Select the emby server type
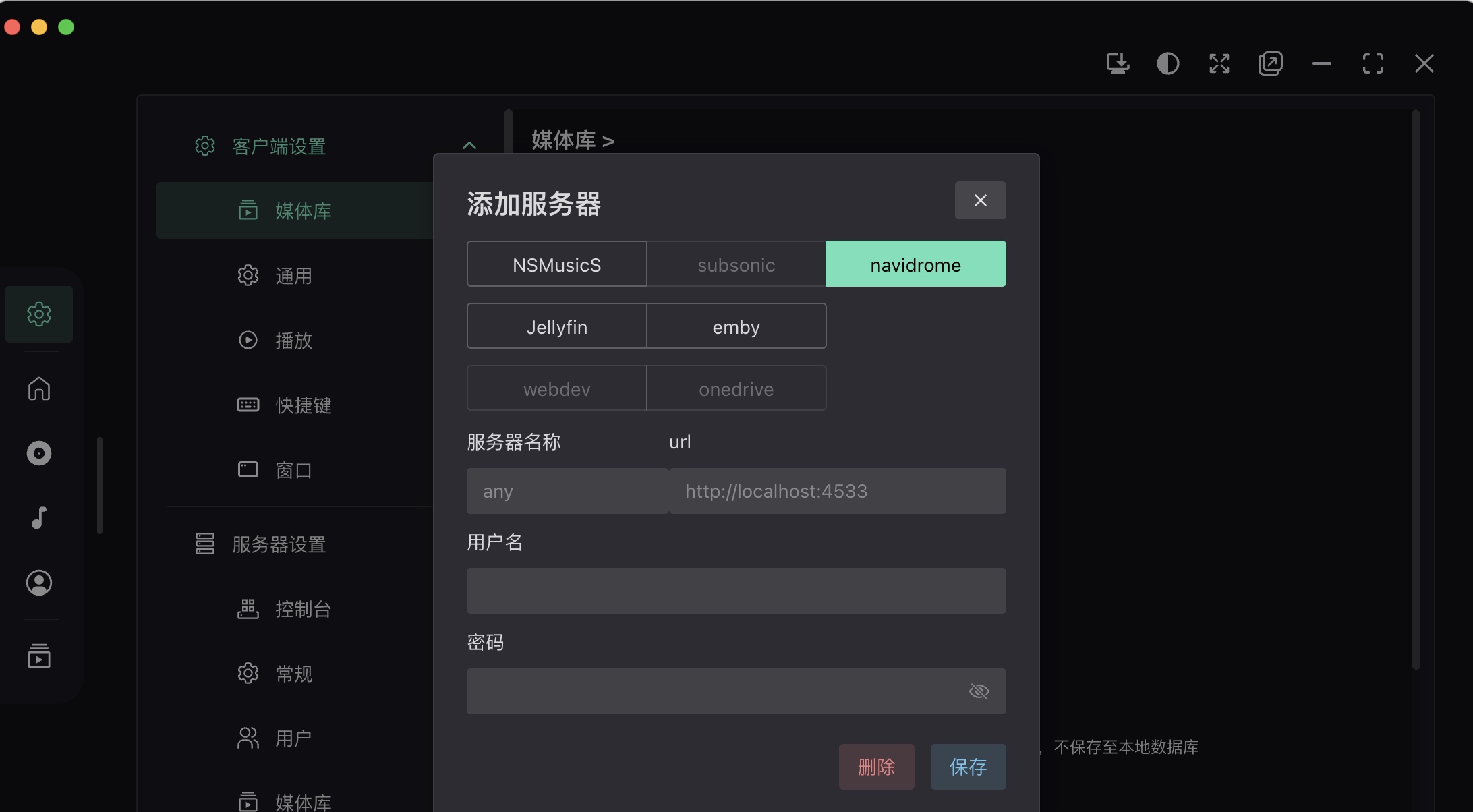 tap(736, 326)
